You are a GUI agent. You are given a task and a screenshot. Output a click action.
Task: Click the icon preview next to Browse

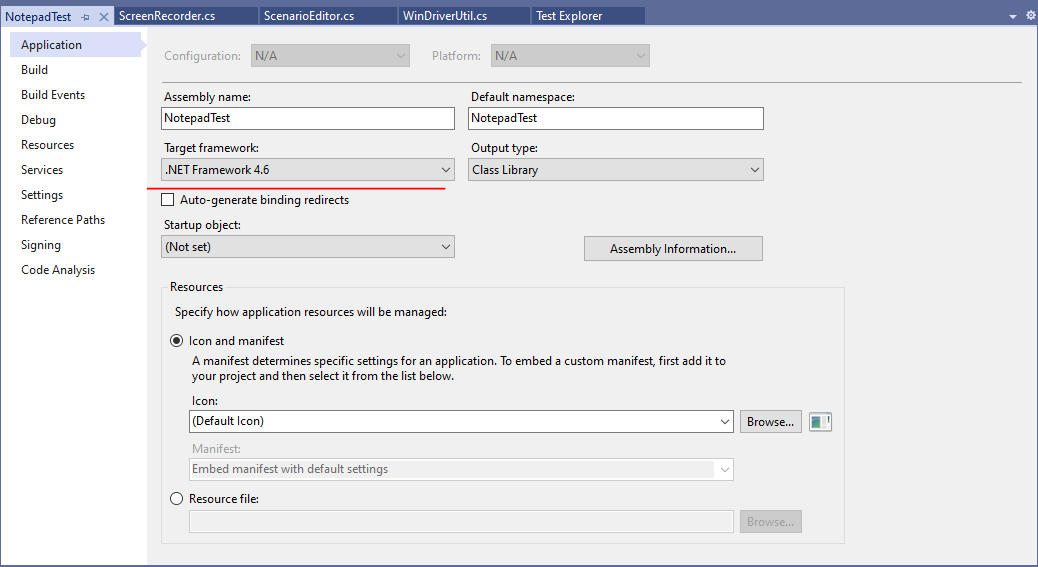(820, 422)
